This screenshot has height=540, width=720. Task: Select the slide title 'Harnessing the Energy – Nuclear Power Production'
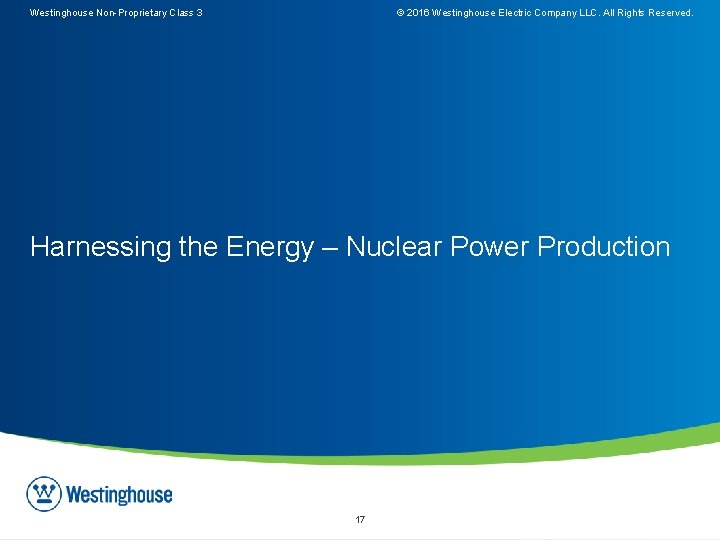point(350,247)
